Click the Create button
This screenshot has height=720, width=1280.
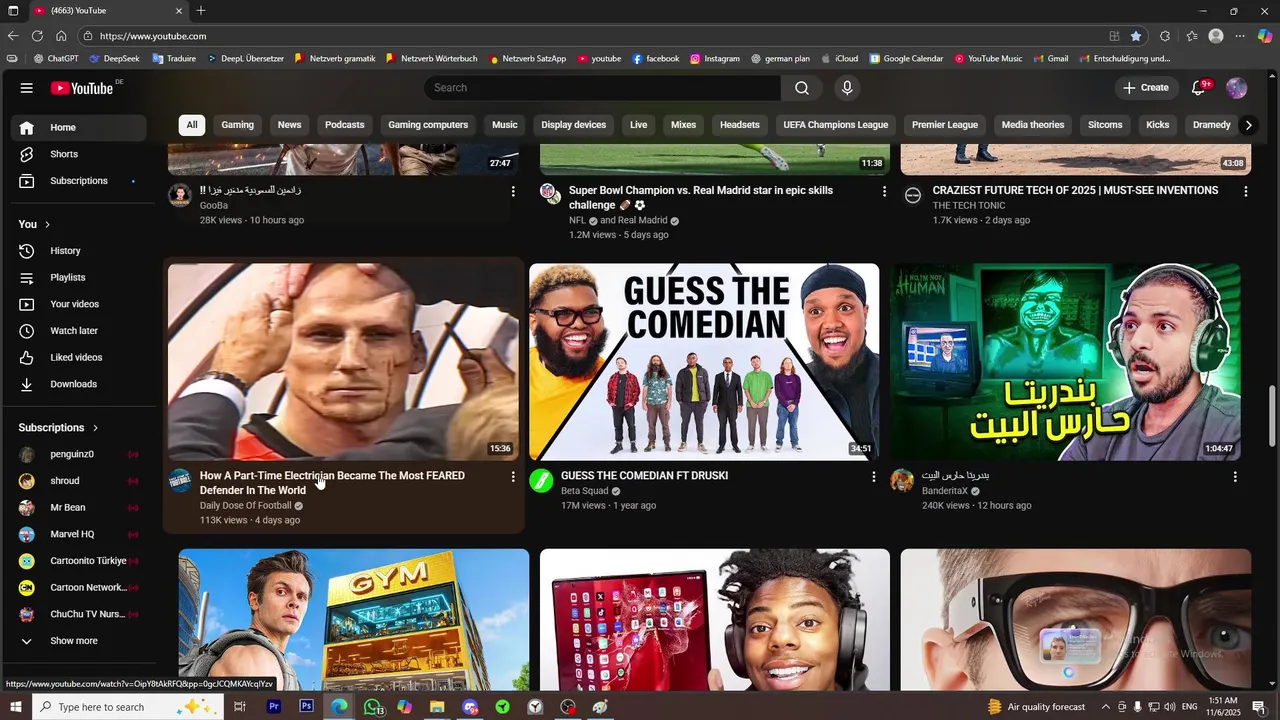(1146, 88)
